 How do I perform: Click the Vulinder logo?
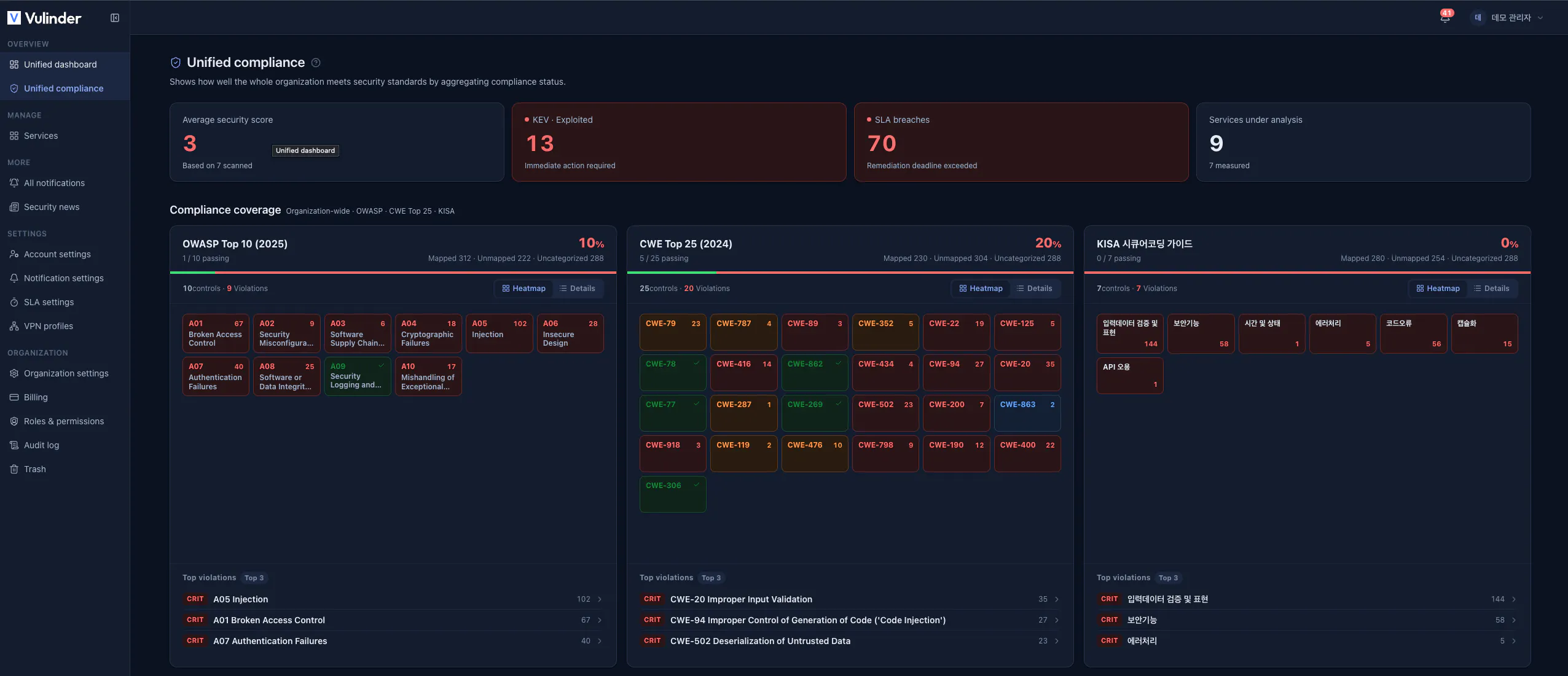(44, 18)
